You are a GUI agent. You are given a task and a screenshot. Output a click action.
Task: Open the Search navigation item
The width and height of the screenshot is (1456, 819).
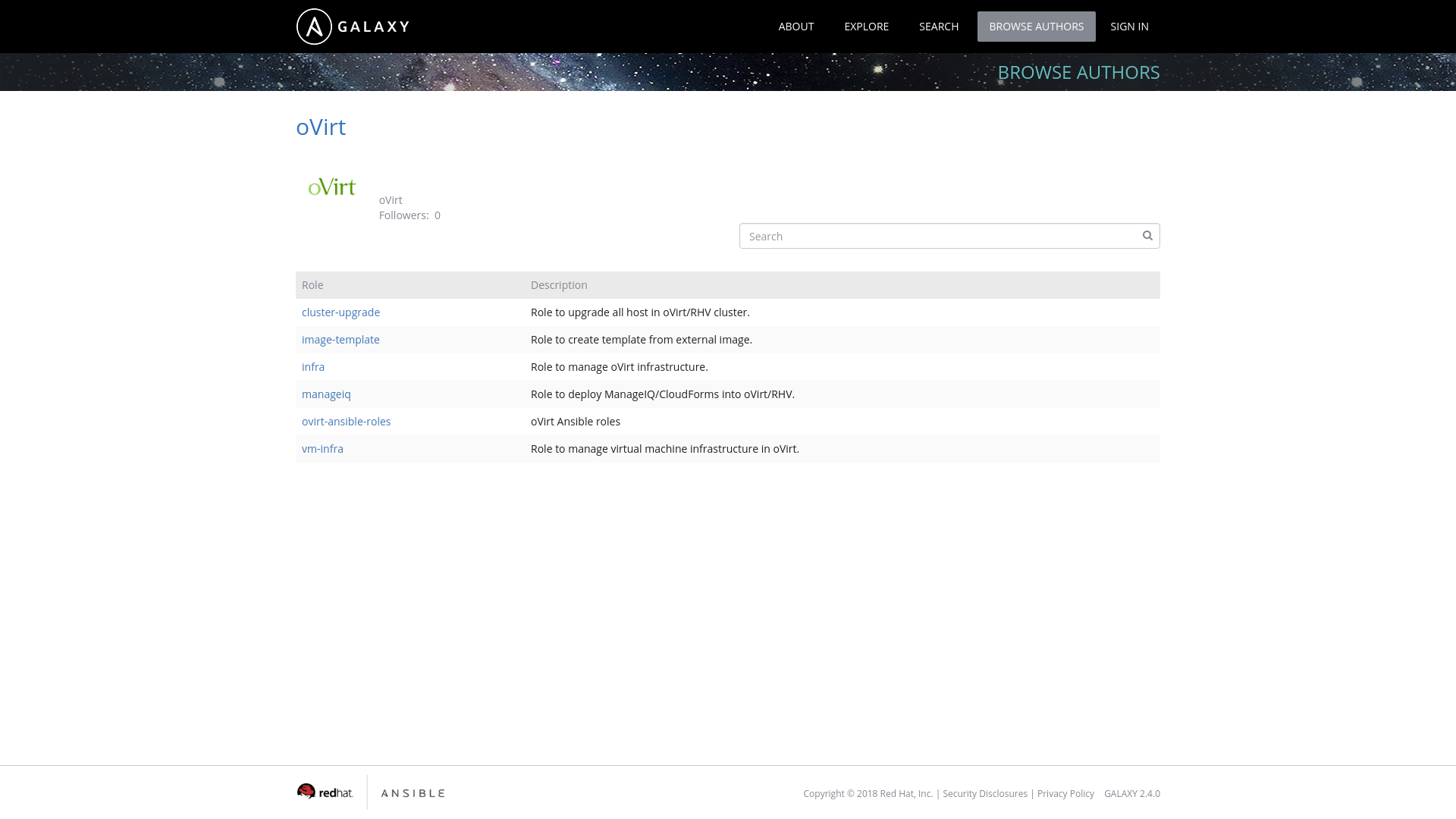(x=938, y=27)
